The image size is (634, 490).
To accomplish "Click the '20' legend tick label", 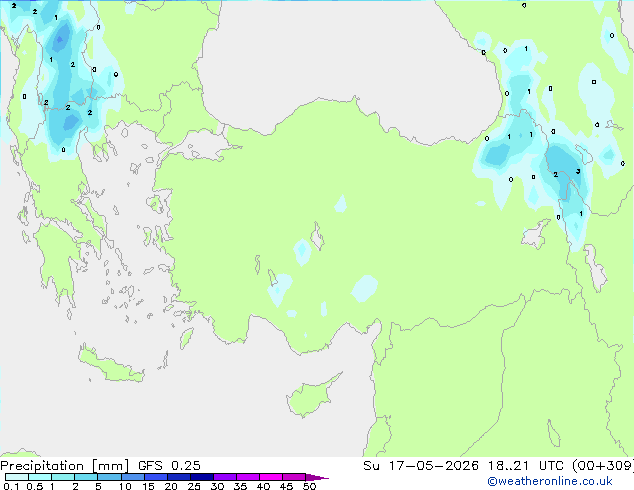I will click(171, 486).
